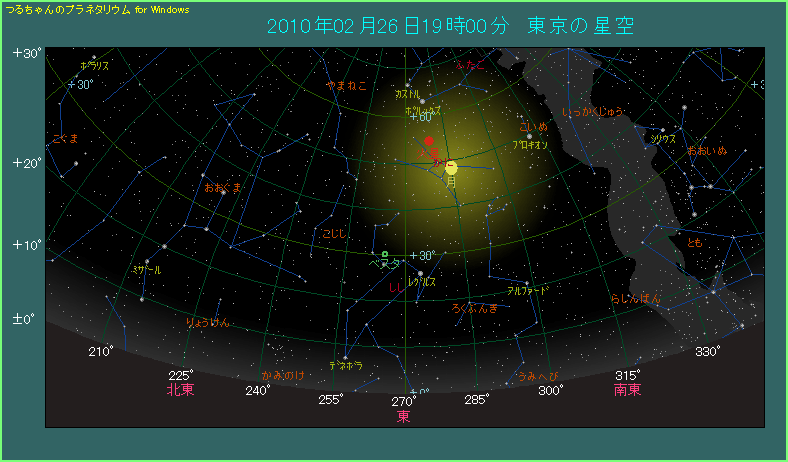Click the green Vesta (ベスタ) marker
788x462 pixels.
coord(385,254)
